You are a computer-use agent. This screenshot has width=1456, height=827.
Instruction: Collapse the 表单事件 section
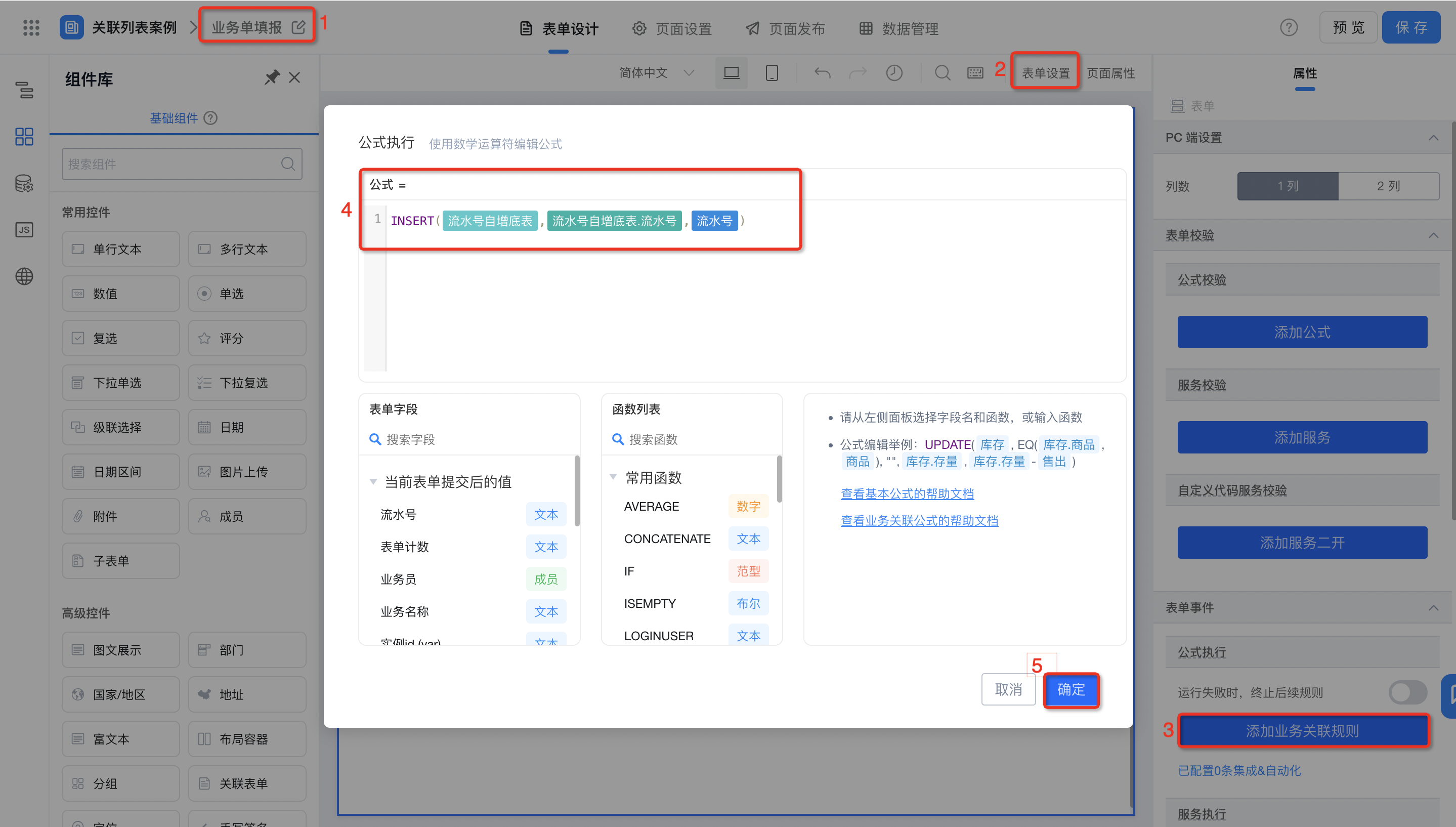pyautogui.click(x=1433, y=608)
